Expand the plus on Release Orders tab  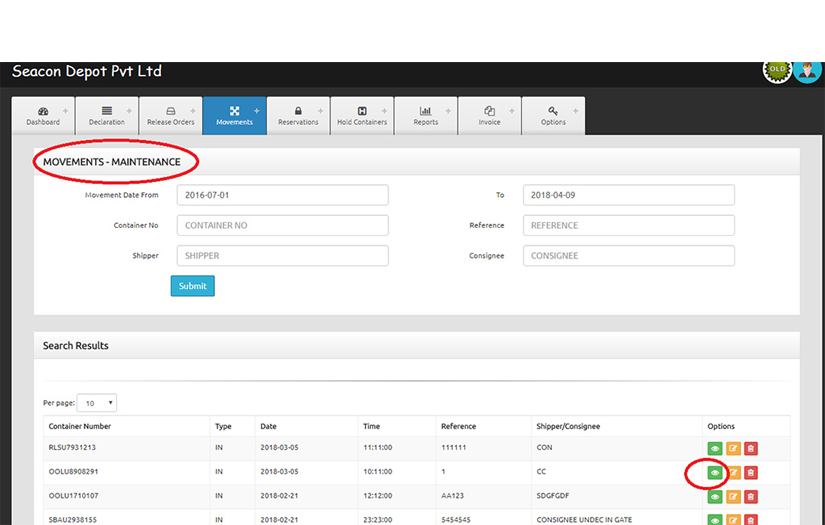[193, 111]
